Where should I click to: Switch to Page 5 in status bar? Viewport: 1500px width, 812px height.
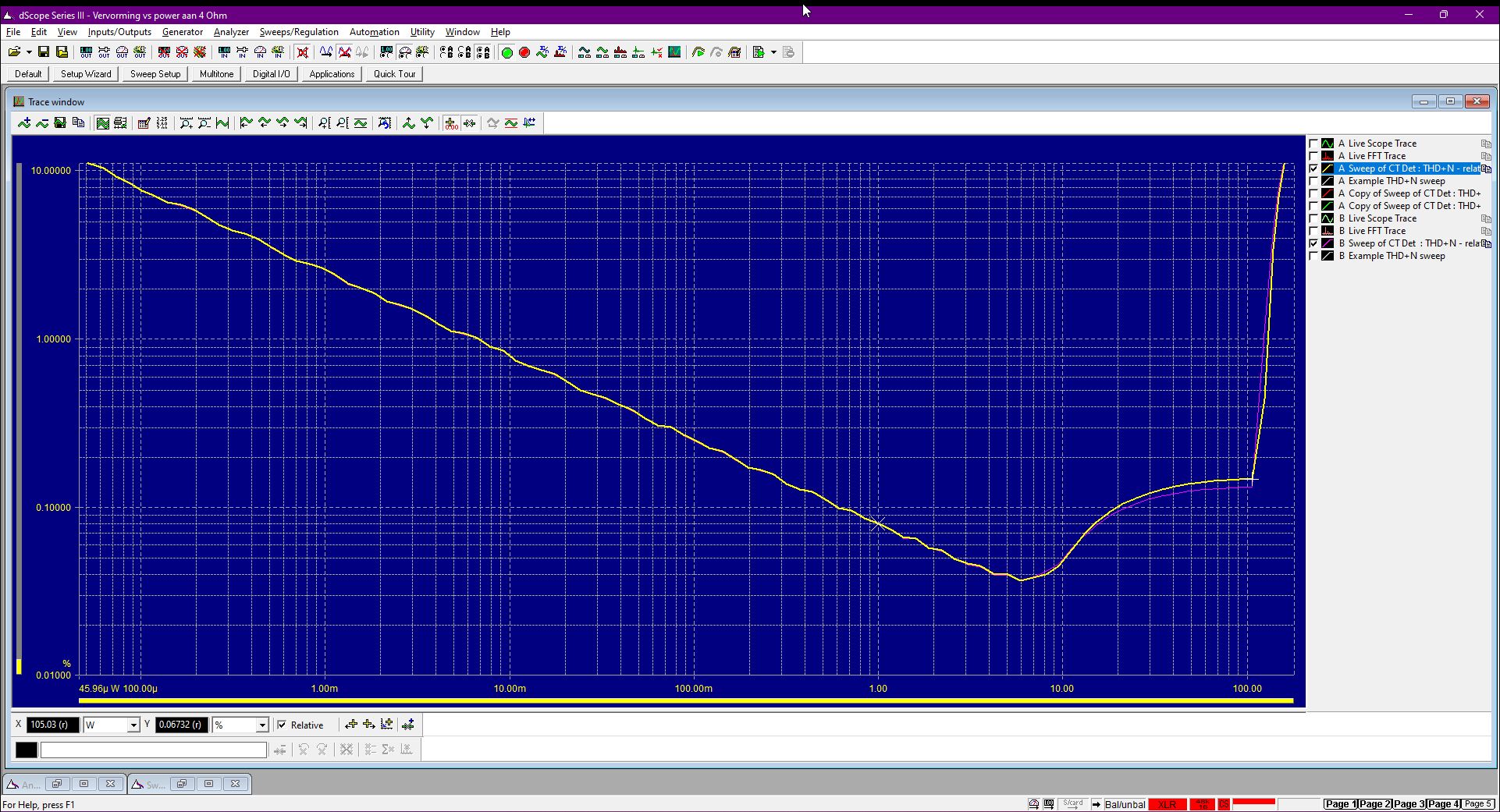1478,804
